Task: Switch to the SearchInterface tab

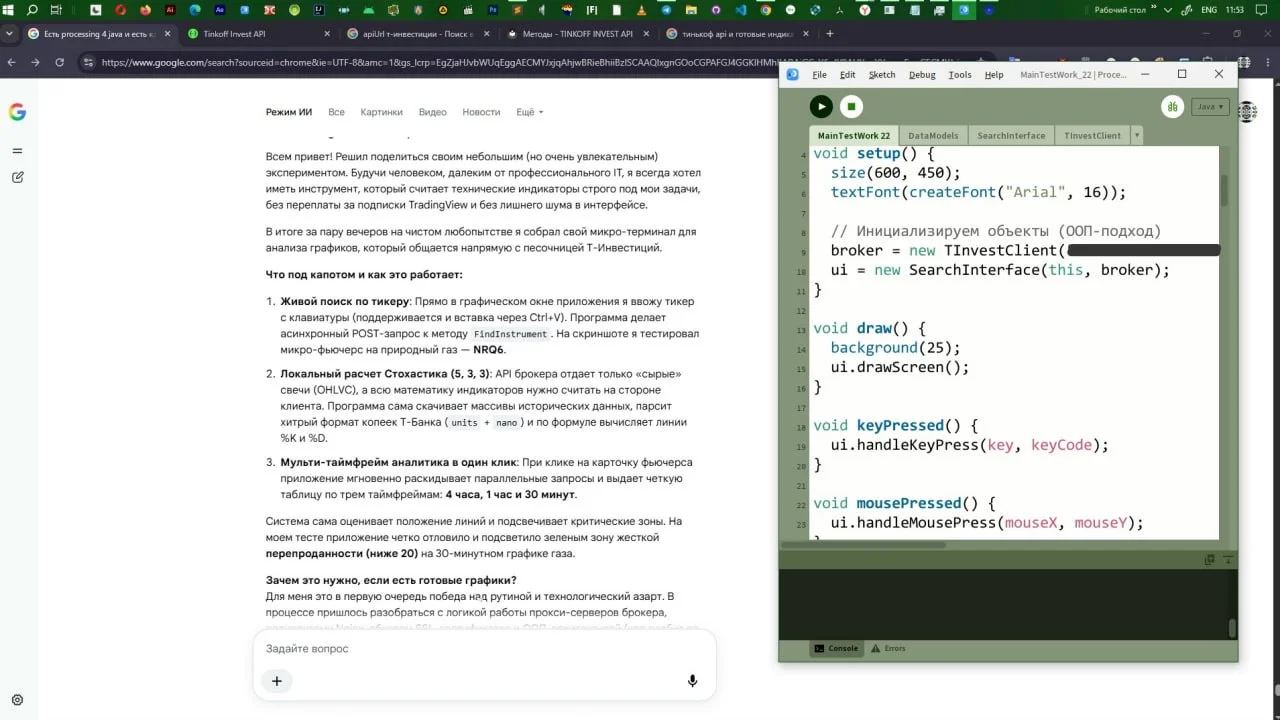Action: click(1011, 135)
